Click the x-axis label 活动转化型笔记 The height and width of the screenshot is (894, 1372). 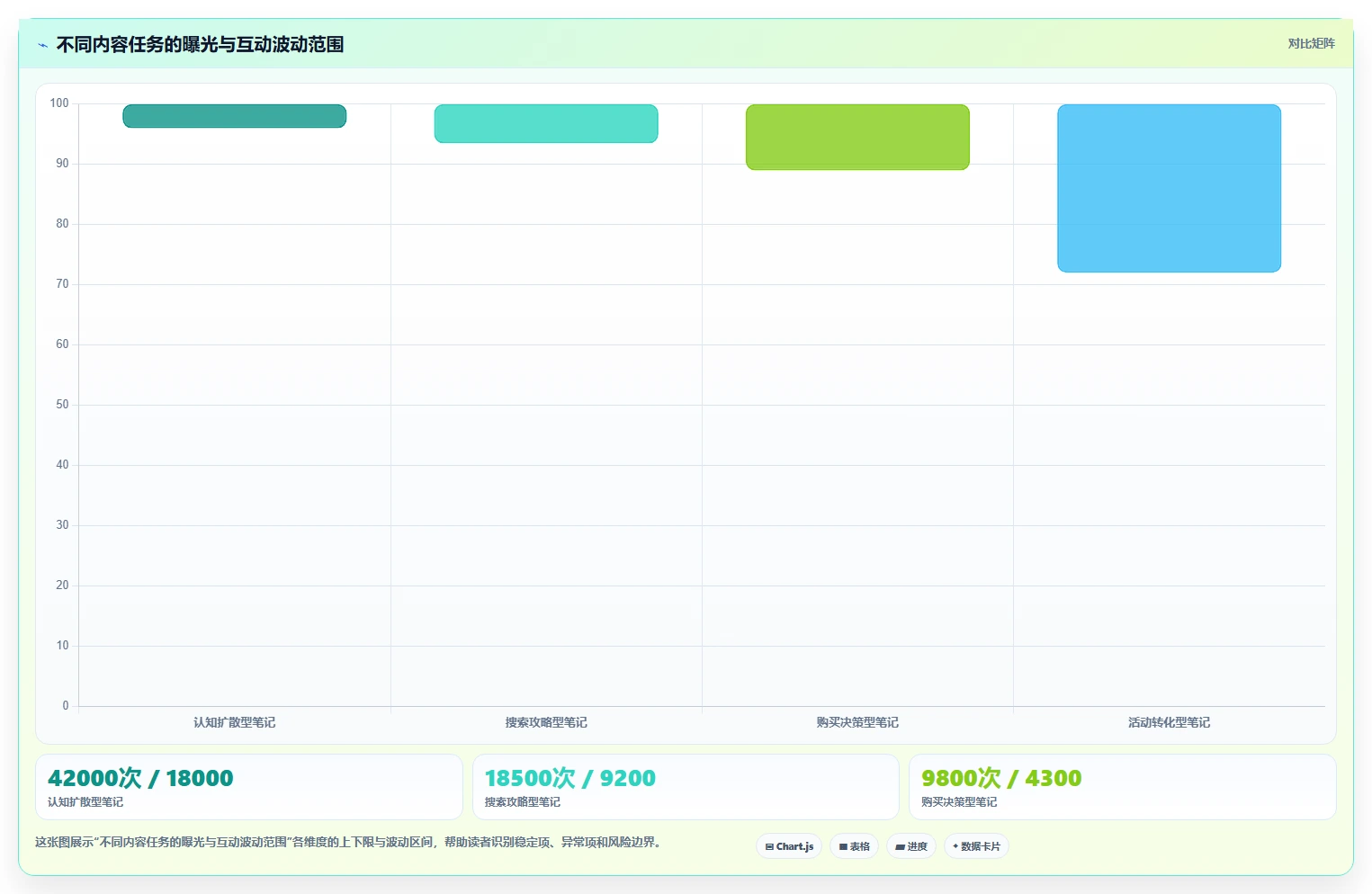(1169, 722)
